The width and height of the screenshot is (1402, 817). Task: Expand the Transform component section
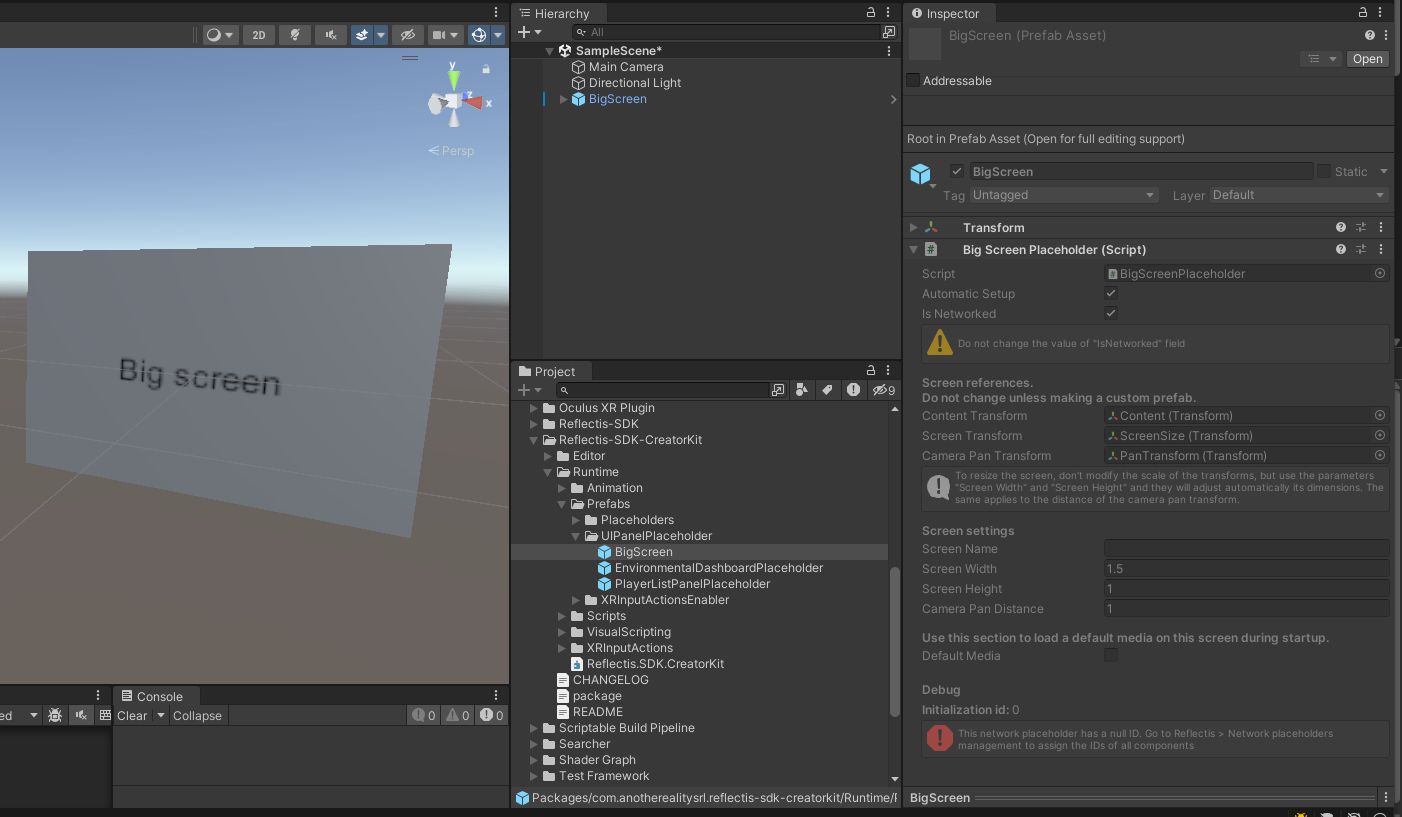point(913,228)
